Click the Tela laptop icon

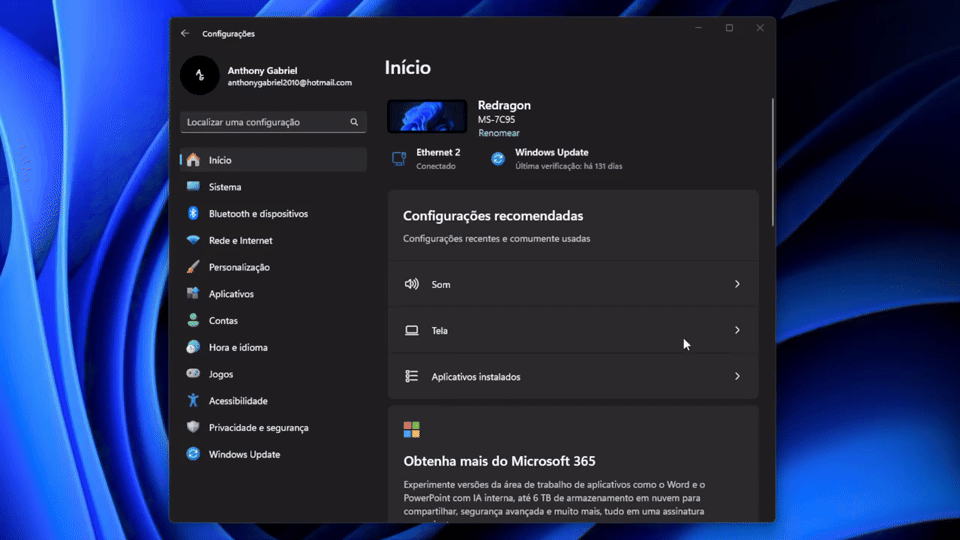click(x=412, y=331)
